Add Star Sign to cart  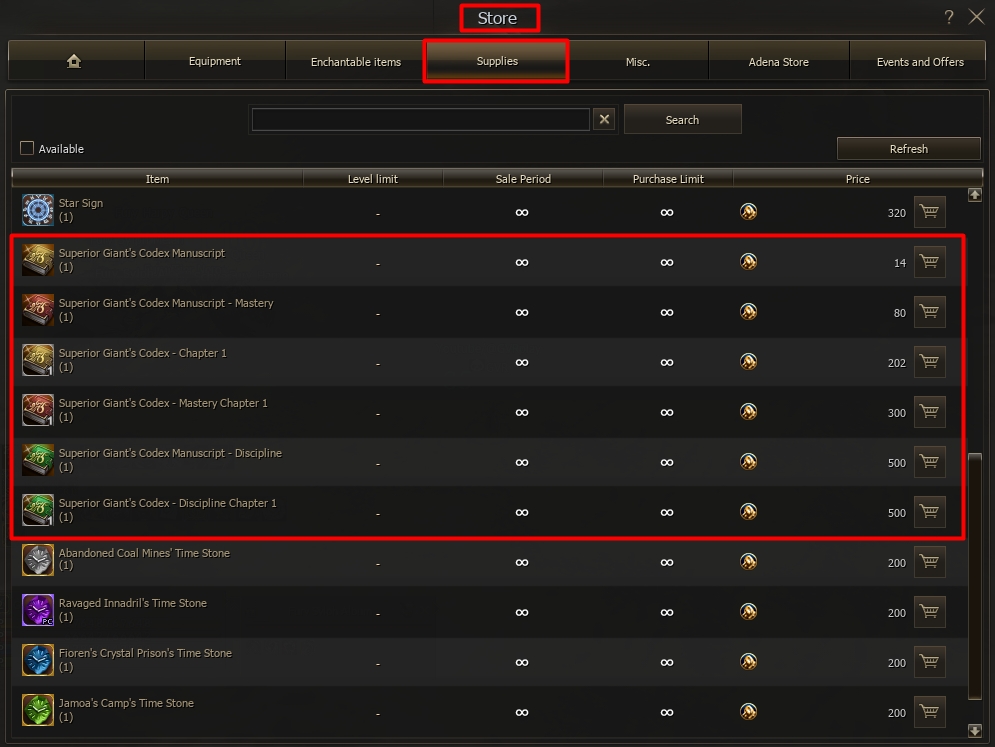click(930, 212)
